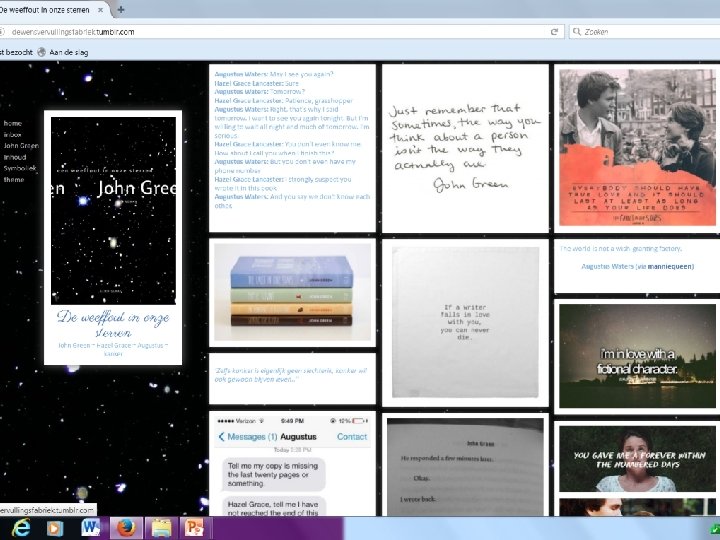Screen dimensions: 720x540
Task: Focus the Zoeken search field
Action: coord(647,32)
